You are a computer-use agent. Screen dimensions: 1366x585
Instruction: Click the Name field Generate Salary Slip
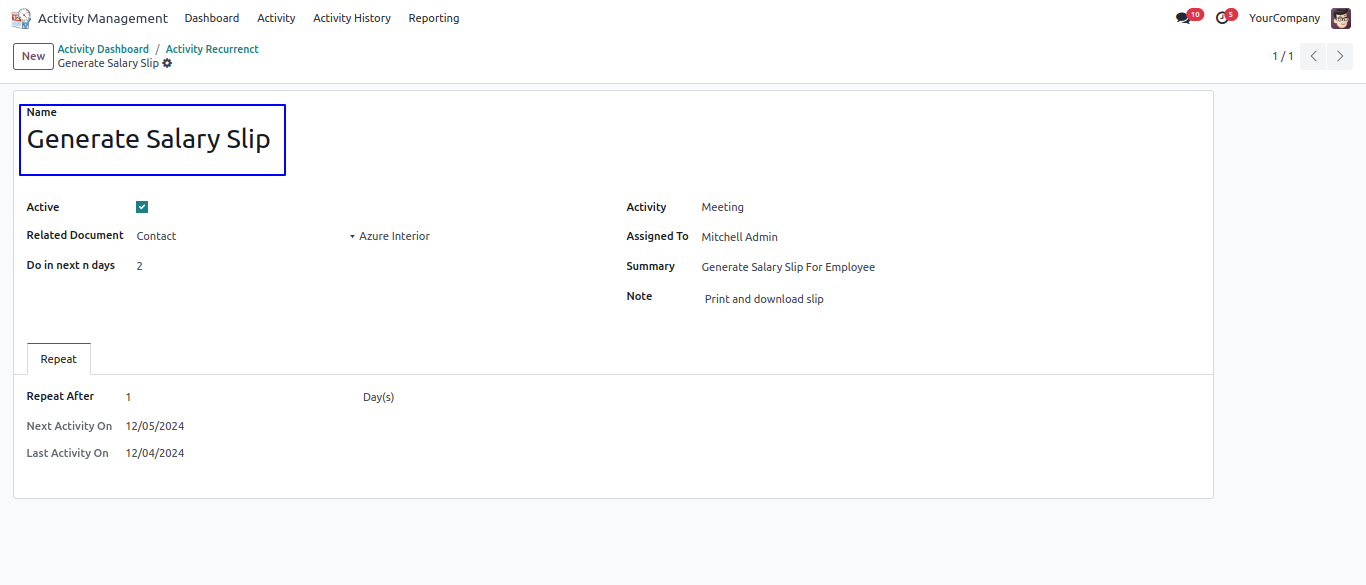149,139
